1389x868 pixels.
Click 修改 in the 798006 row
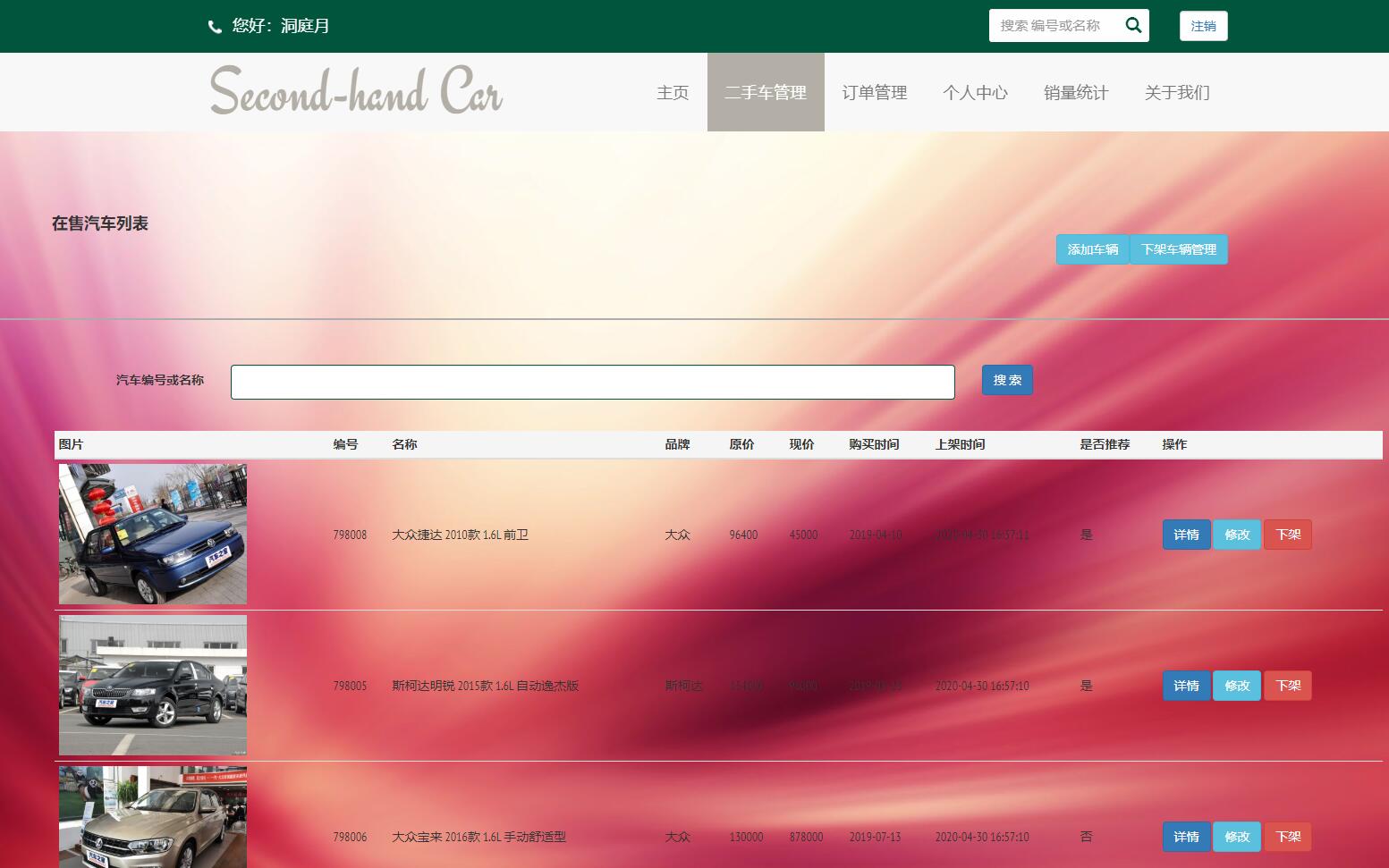(x=1237, y=837)
